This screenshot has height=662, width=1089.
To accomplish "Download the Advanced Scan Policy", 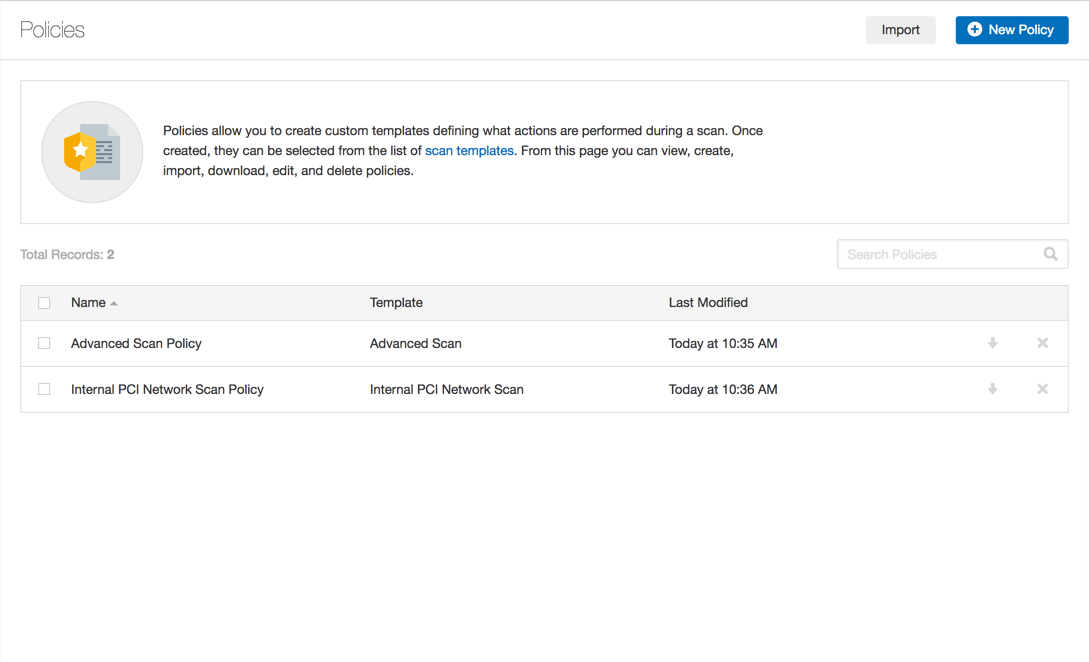I will point(992,343).
